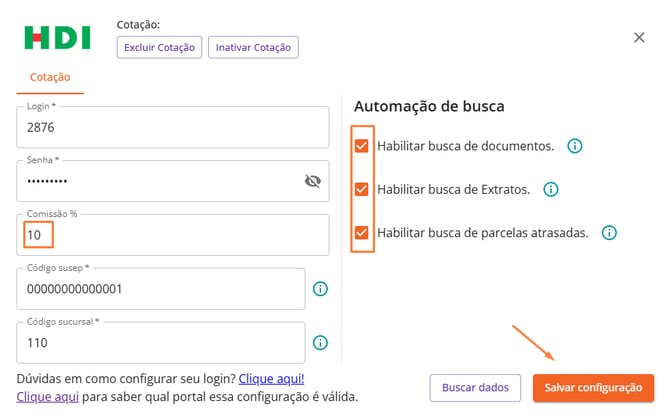The width and height of the screenshot is (670, 419).
Task: Click info icon beside parcelas atrasadas
Action: pos(609,233)
